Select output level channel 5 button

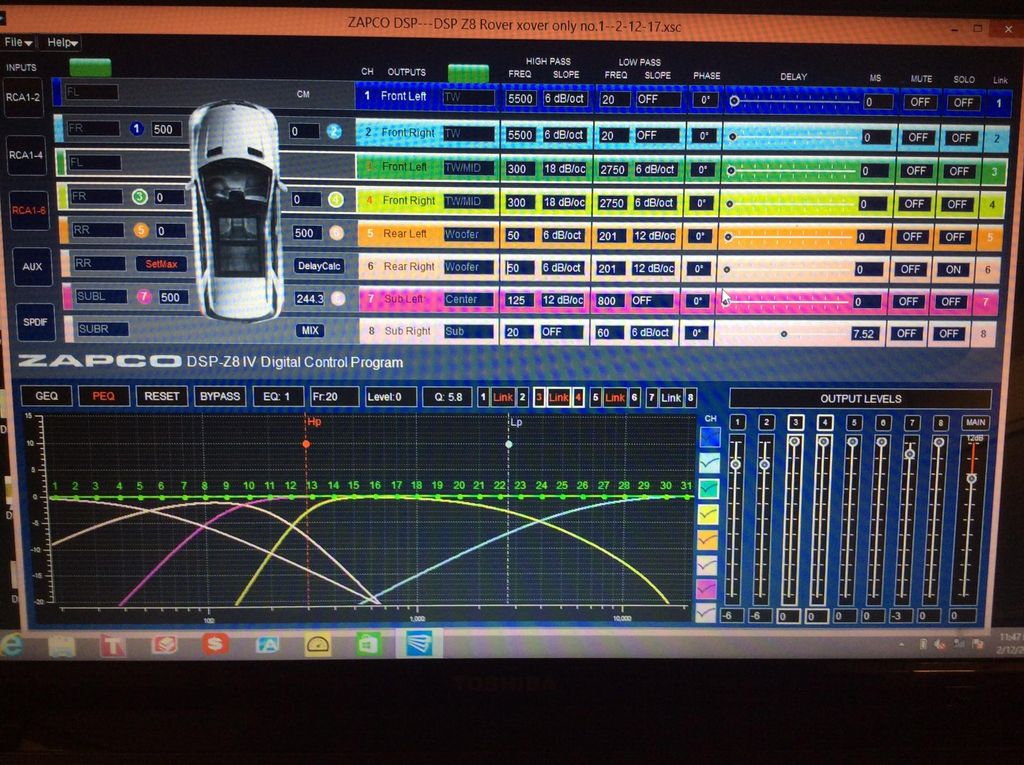pyautogui.click(x=854, y=422)
